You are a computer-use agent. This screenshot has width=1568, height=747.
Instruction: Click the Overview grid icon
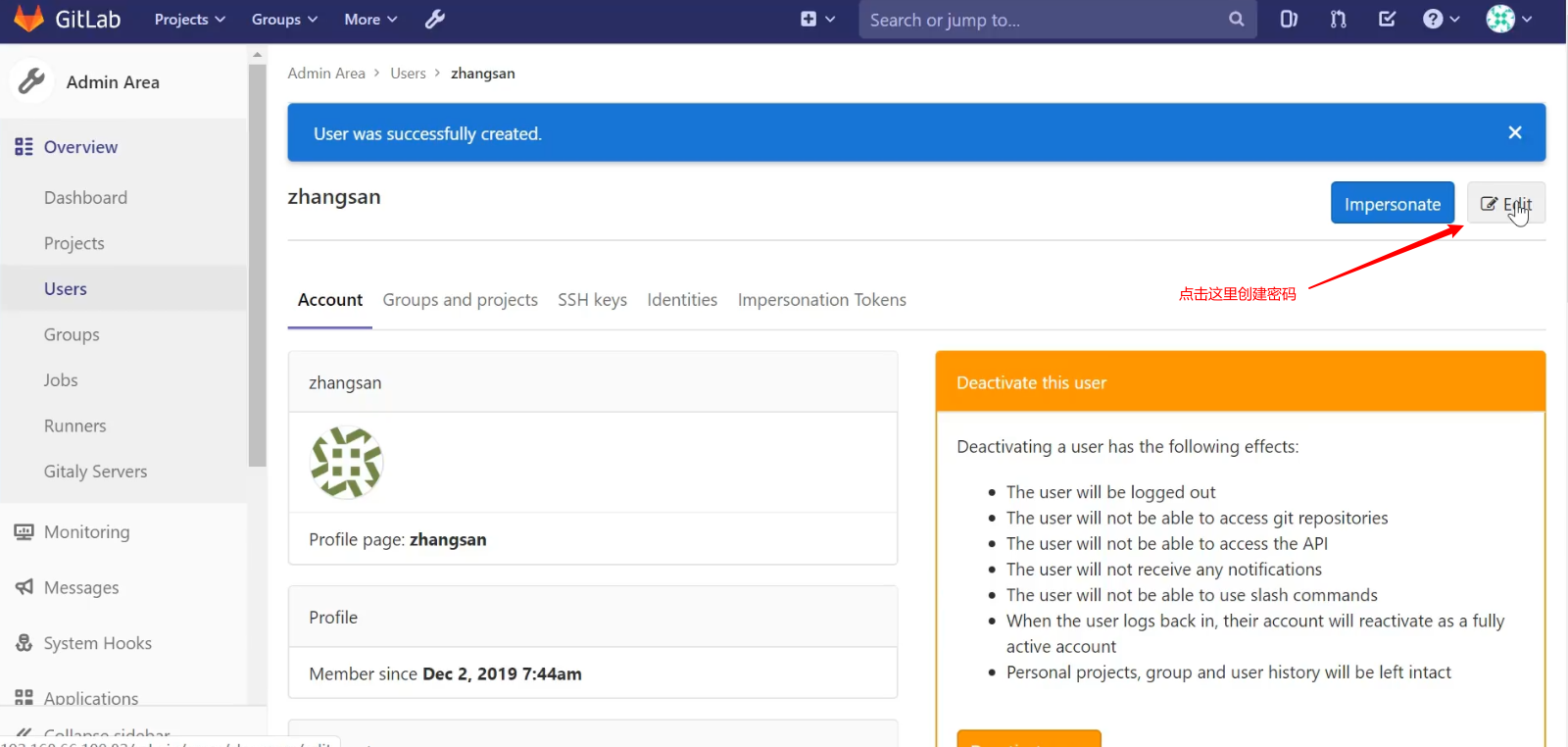[24, 147]
